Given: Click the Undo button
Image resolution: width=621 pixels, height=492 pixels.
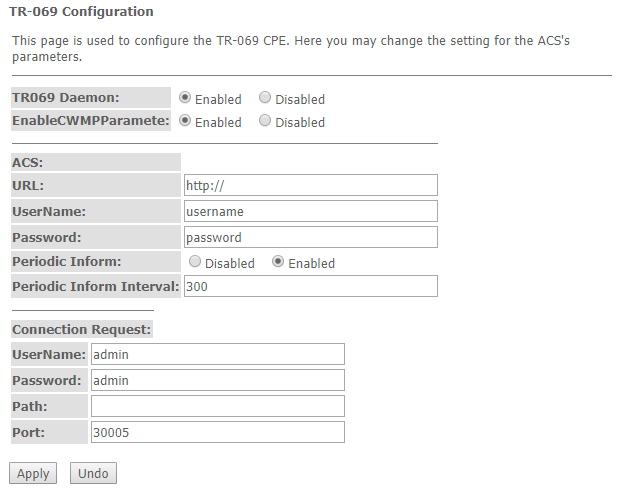Looking at the screenshot, I should [93, 473].
